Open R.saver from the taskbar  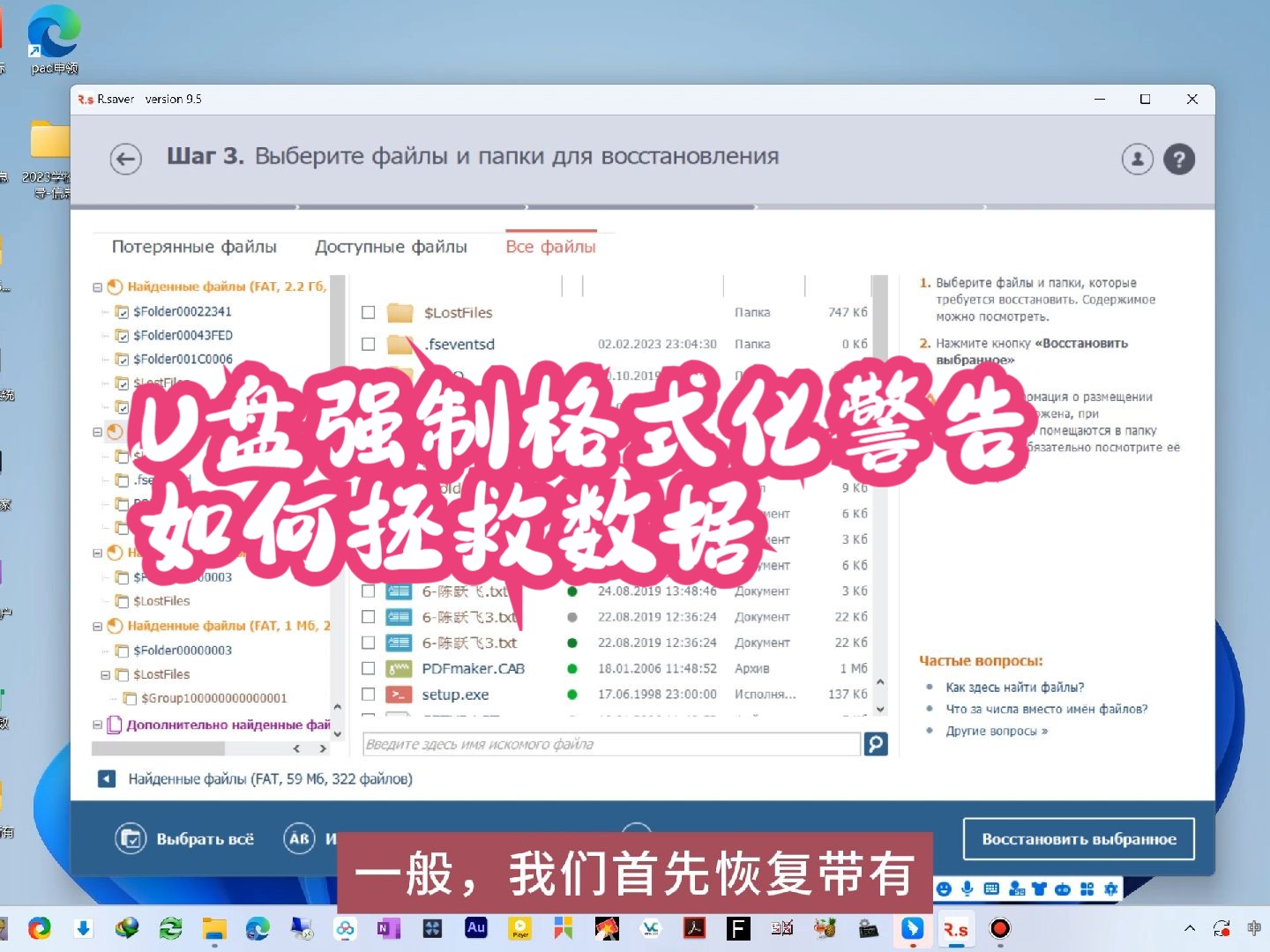click(956, 928)
